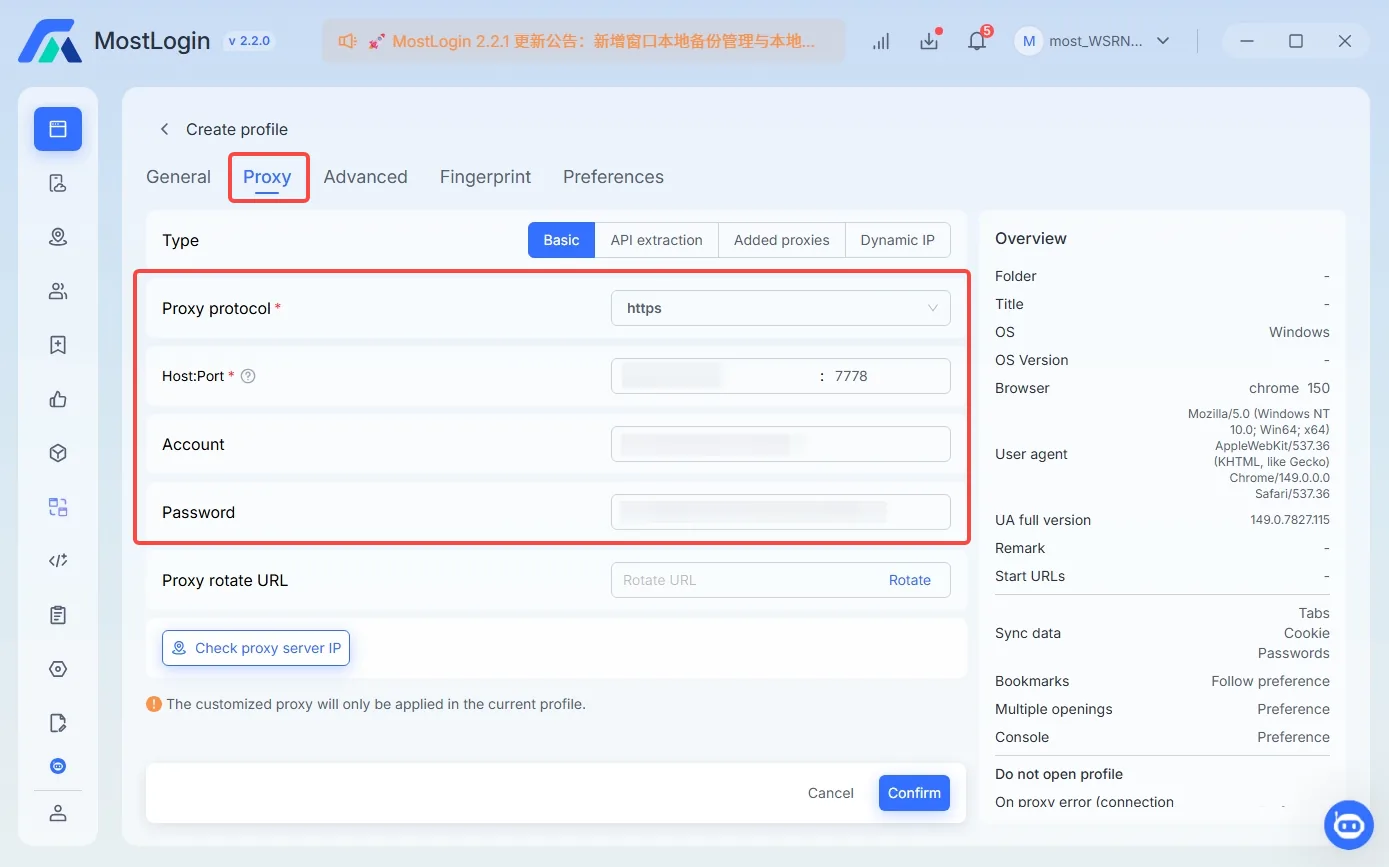
Task: Open the download icon with red dot
Action: click(x=930, y=42)
